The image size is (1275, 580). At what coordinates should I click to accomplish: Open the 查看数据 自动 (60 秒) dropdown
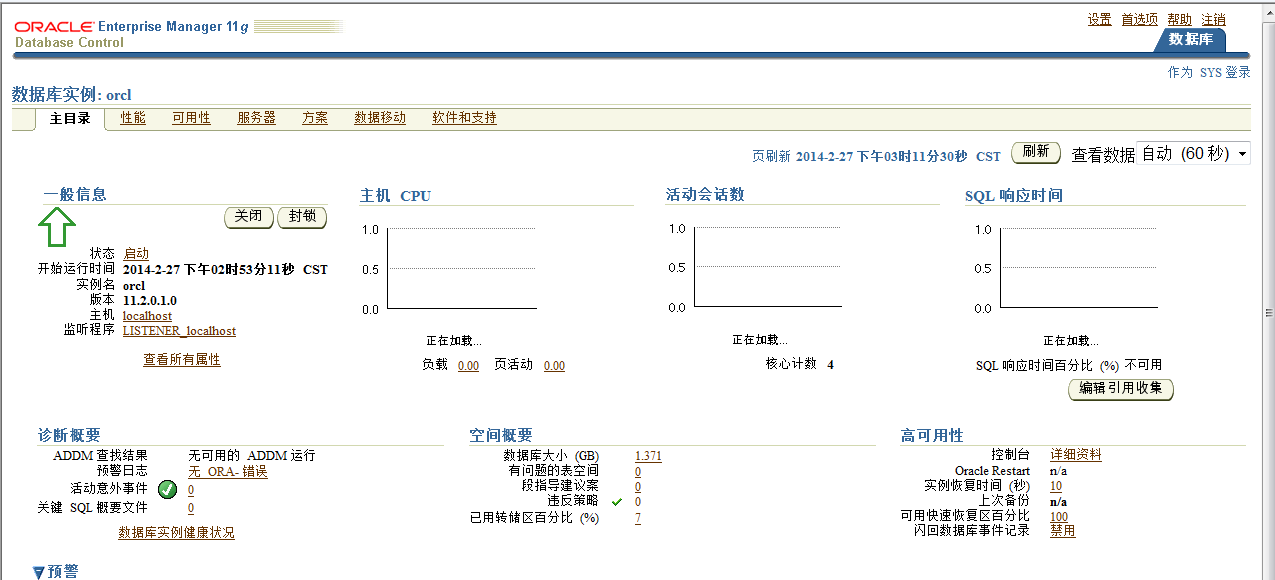tap(1194, 154)
